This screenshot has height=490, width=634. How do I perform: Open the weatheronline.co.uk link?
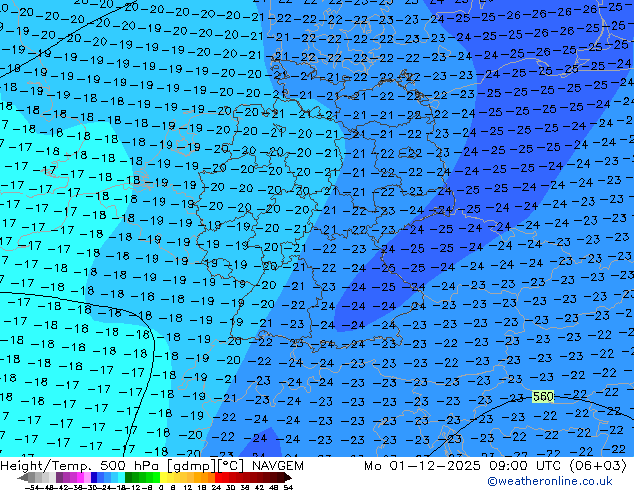click(x=550, y=481)
